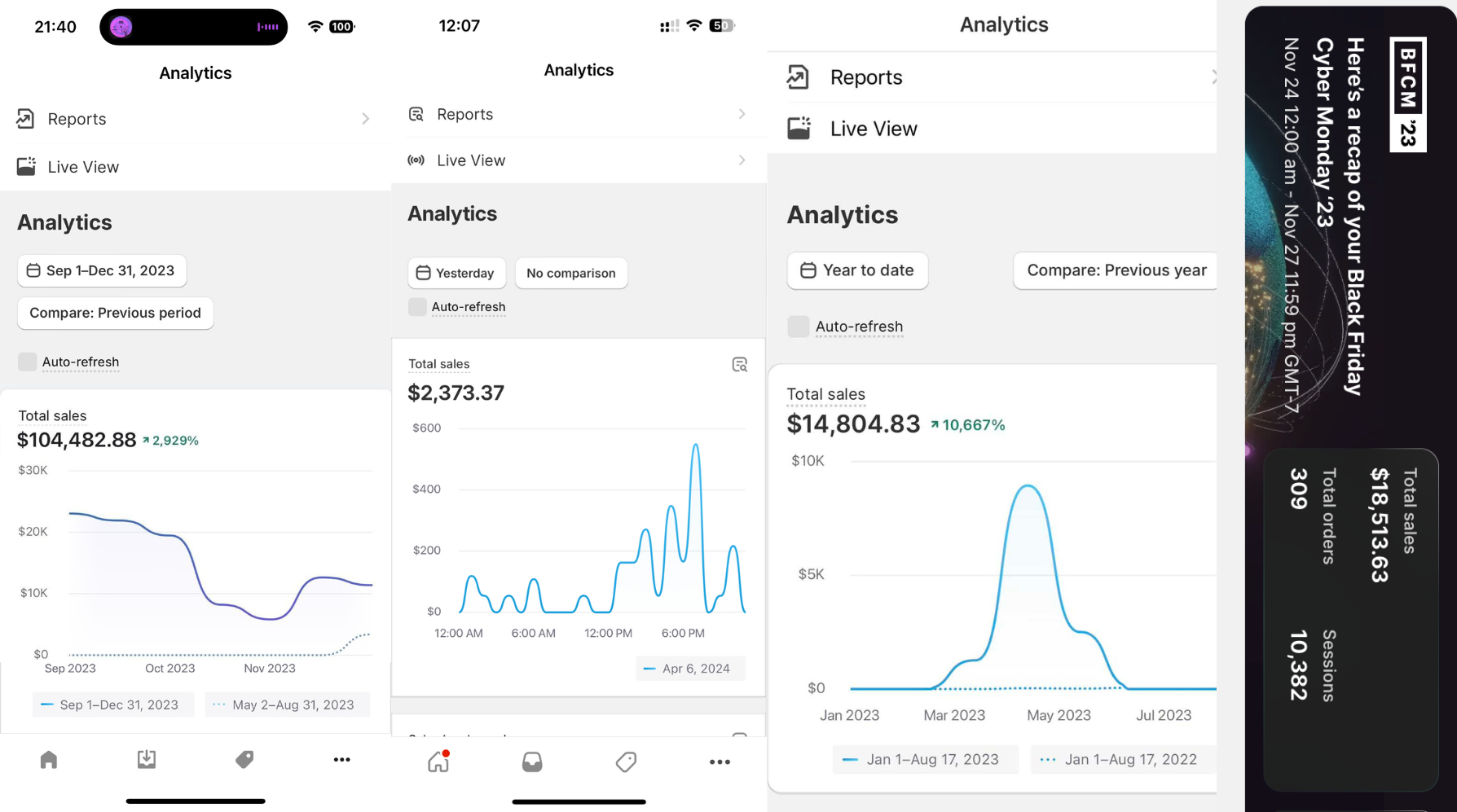Tap Products tag icon in the 21:40 screen
Image resolution: width=1457 pixels, height=812 pixels.
[x=244, y=760]
